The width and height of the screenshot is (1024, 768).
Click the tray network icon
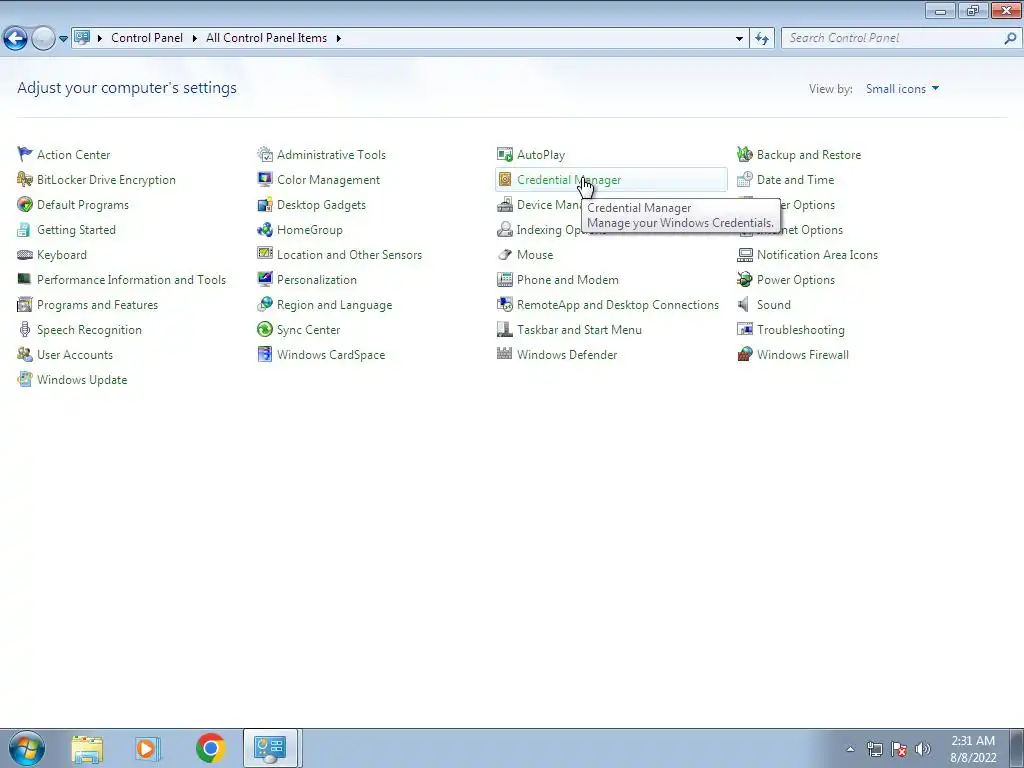tap(874, 749)
